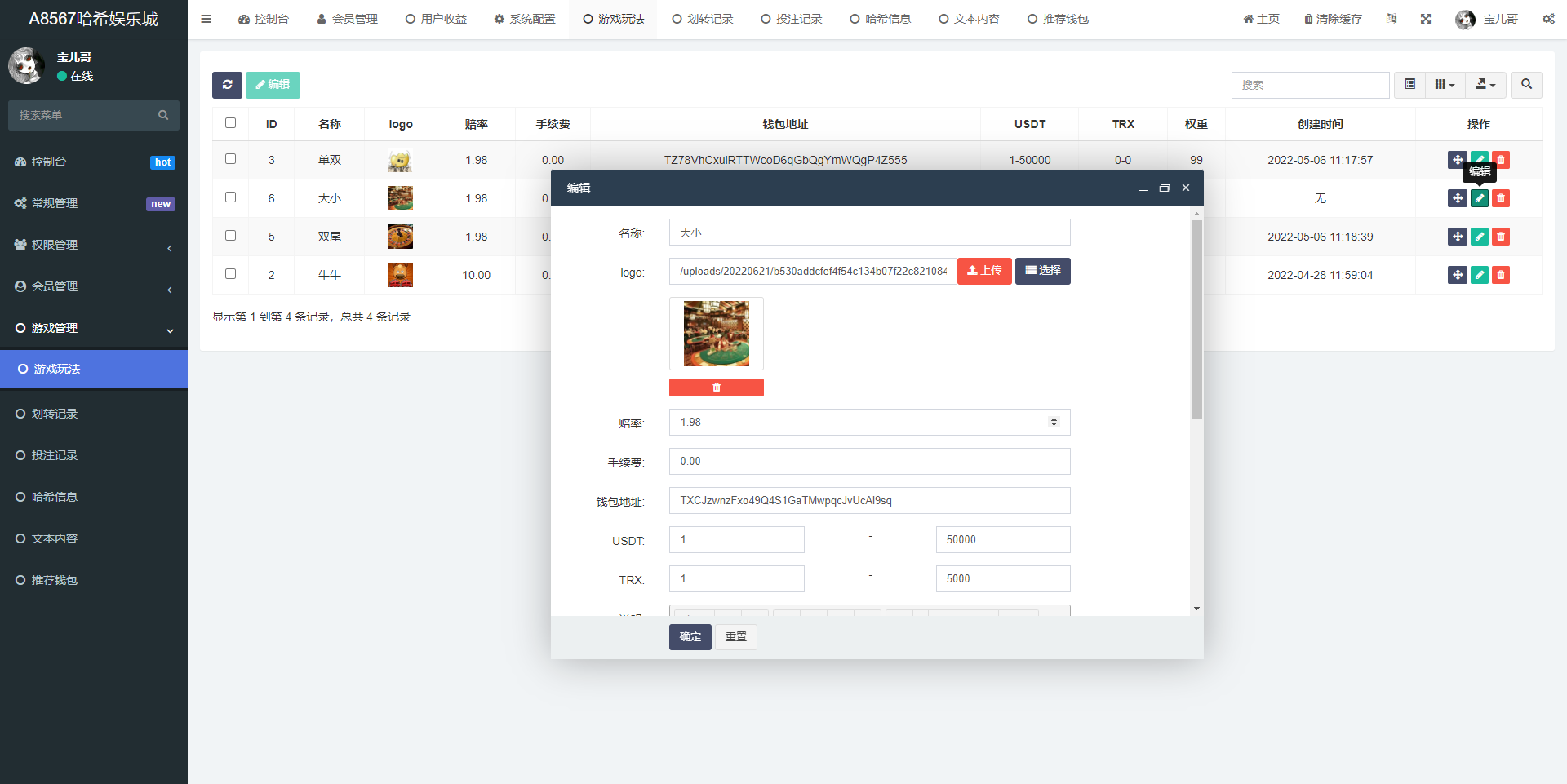This screenshot has width=1567, height=784.
Task: Click the search magnifier icon in table toolbar
Action: (1526, 85)
